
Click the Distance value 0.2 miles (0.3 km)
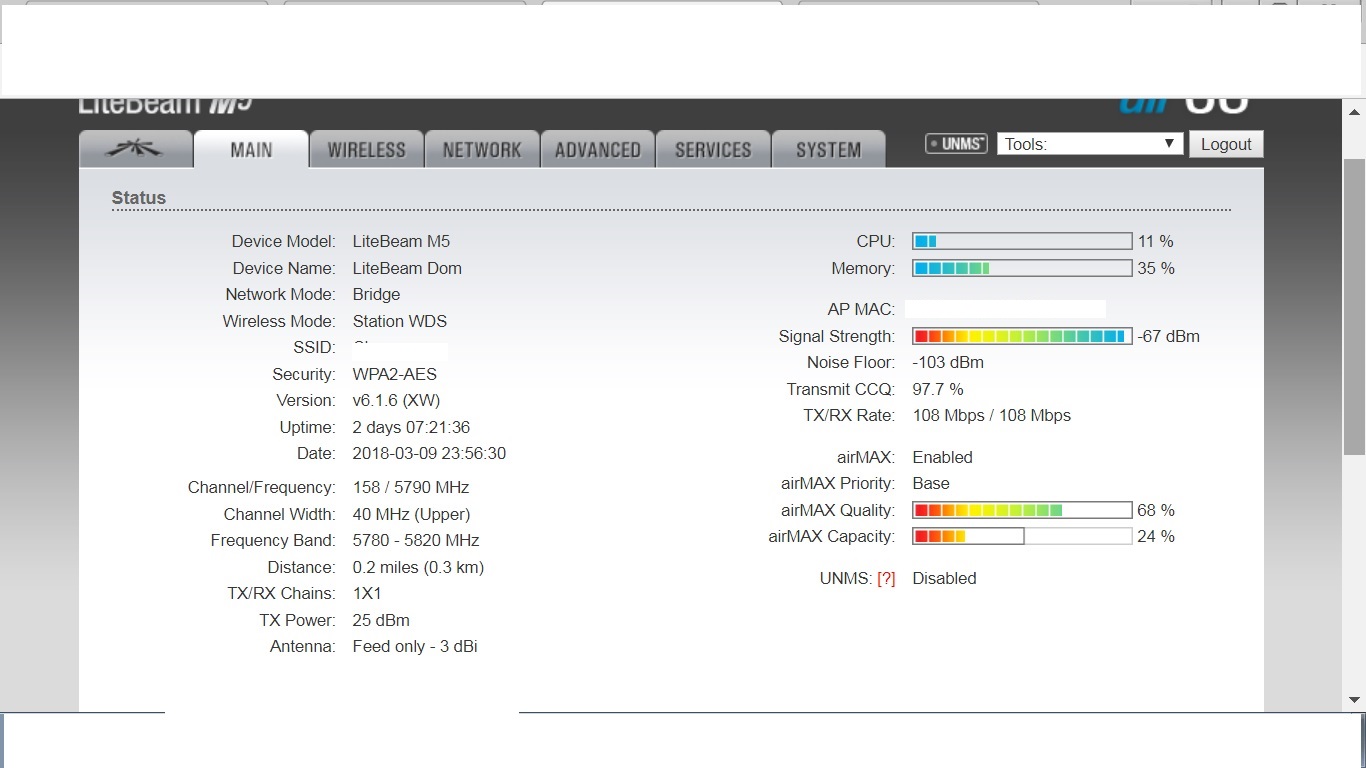(x=418, y=567)
